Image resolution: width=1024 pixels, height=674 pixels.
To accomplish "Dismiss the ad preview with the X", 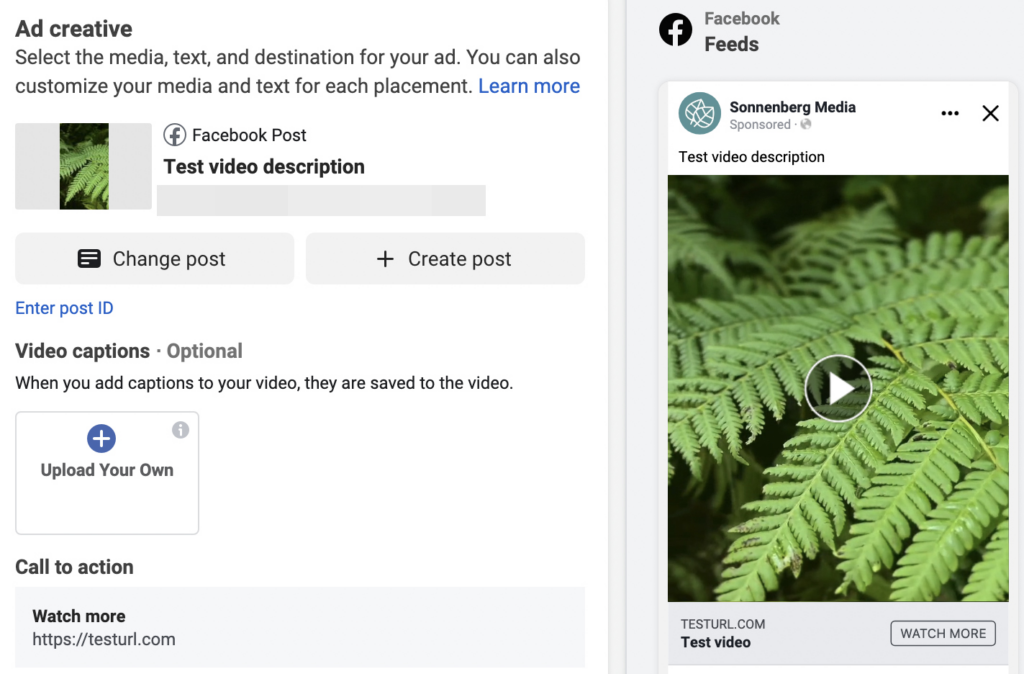I will [990, 113].
